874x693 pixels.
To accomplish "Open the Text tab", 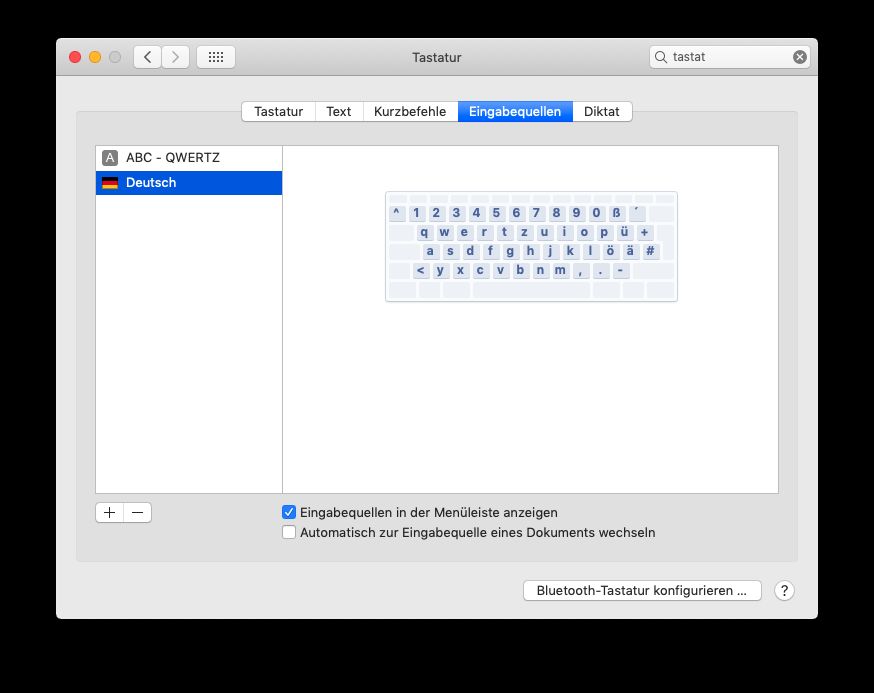I will [x=339, y=112].
